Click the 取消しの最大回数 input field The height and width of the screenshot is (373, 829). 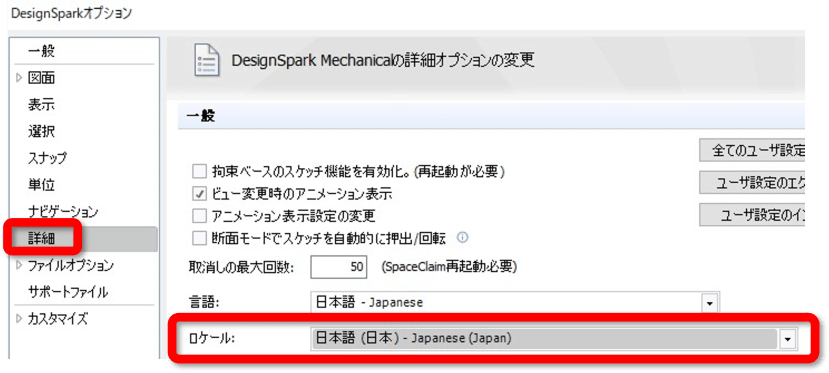click(338, 267)
